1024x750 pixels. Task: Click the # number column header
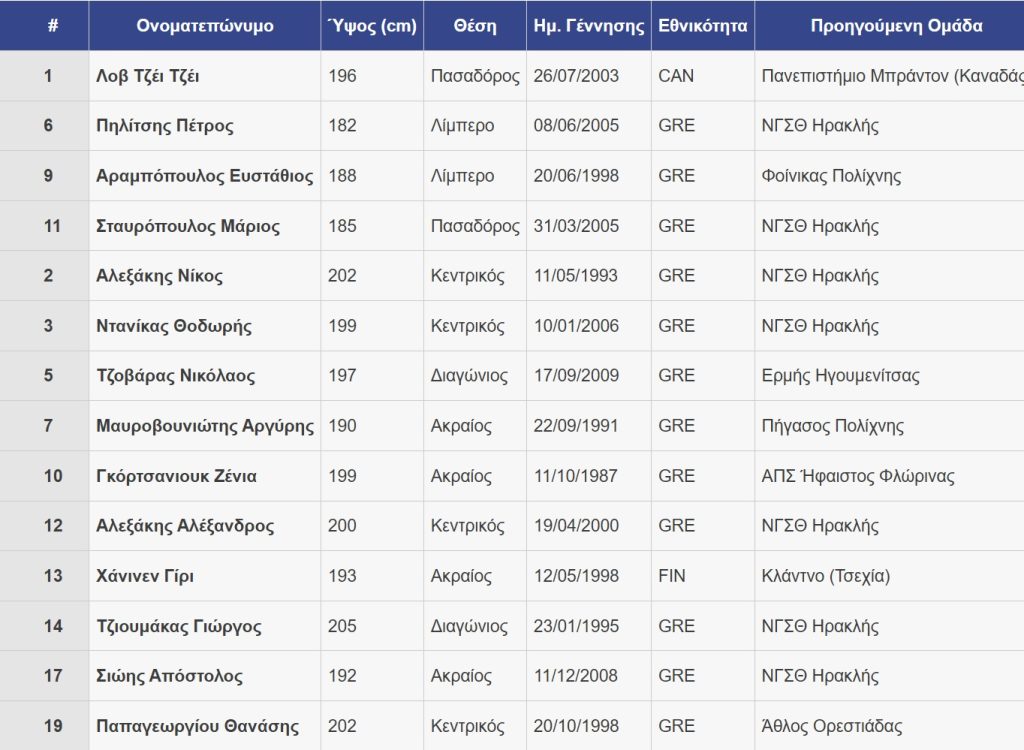click(52, 26)
